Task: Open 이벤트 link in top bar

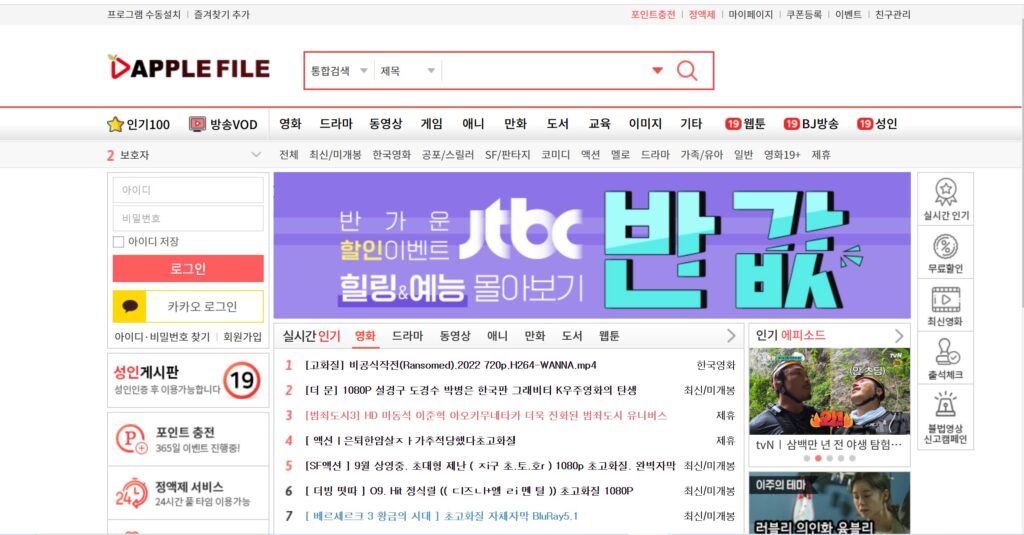Action: [848, 14]
